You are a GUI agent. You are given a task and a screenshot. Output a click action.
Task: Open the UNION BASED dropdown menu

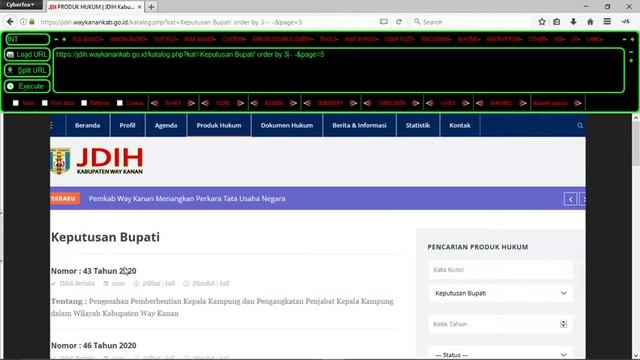coord(128,39)
